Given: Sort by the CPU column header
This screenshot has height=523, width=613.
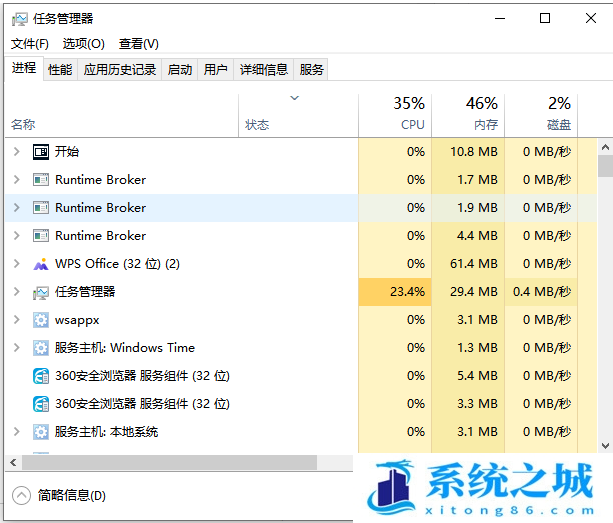Looking at the screenshot, I should 395,116.
